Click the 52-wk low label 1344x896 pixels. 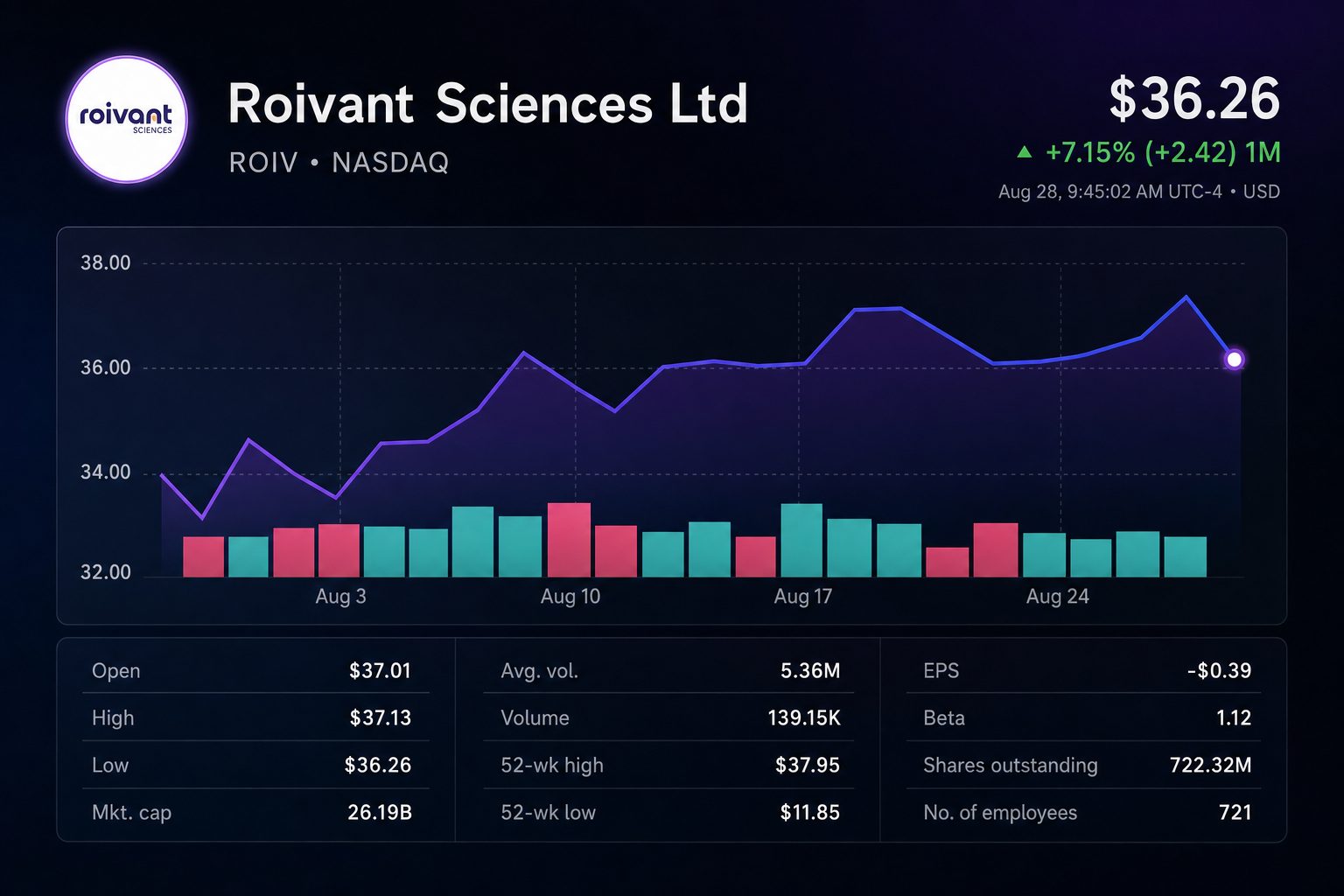point(548,813)
